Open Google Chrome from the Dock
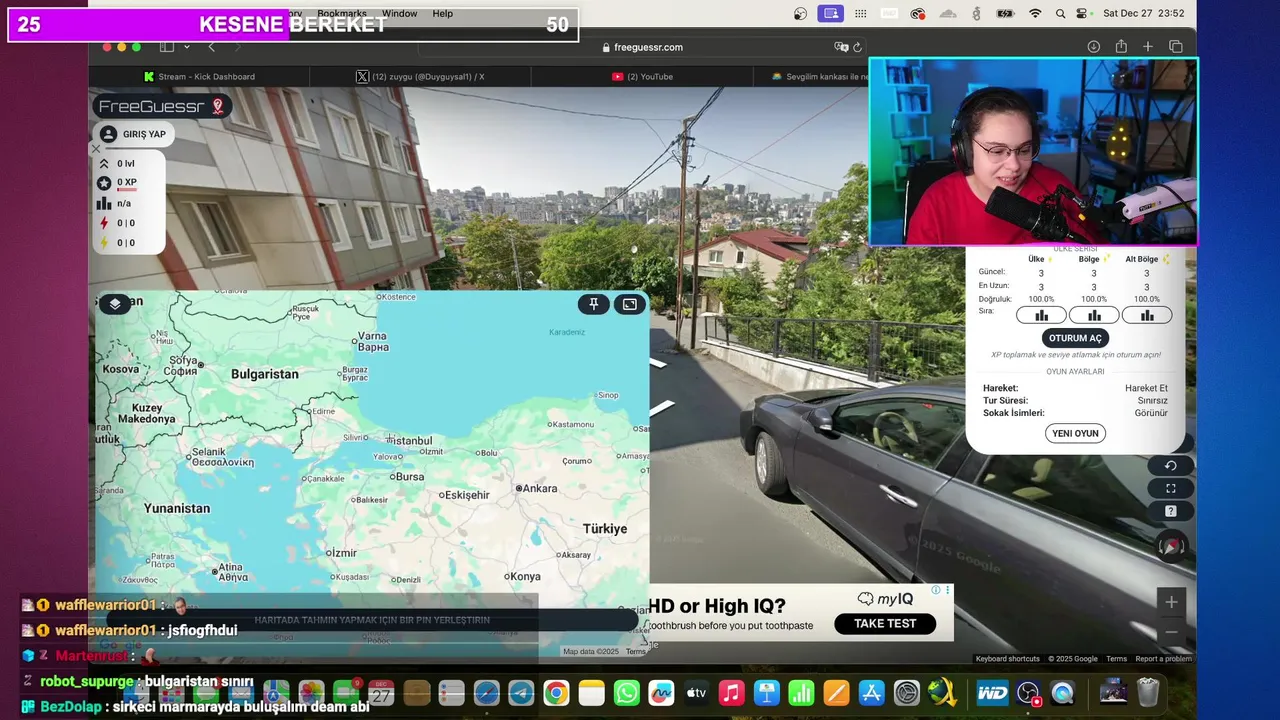The width and height of the screenshot is (1280, 720). [x=556, y=693]
